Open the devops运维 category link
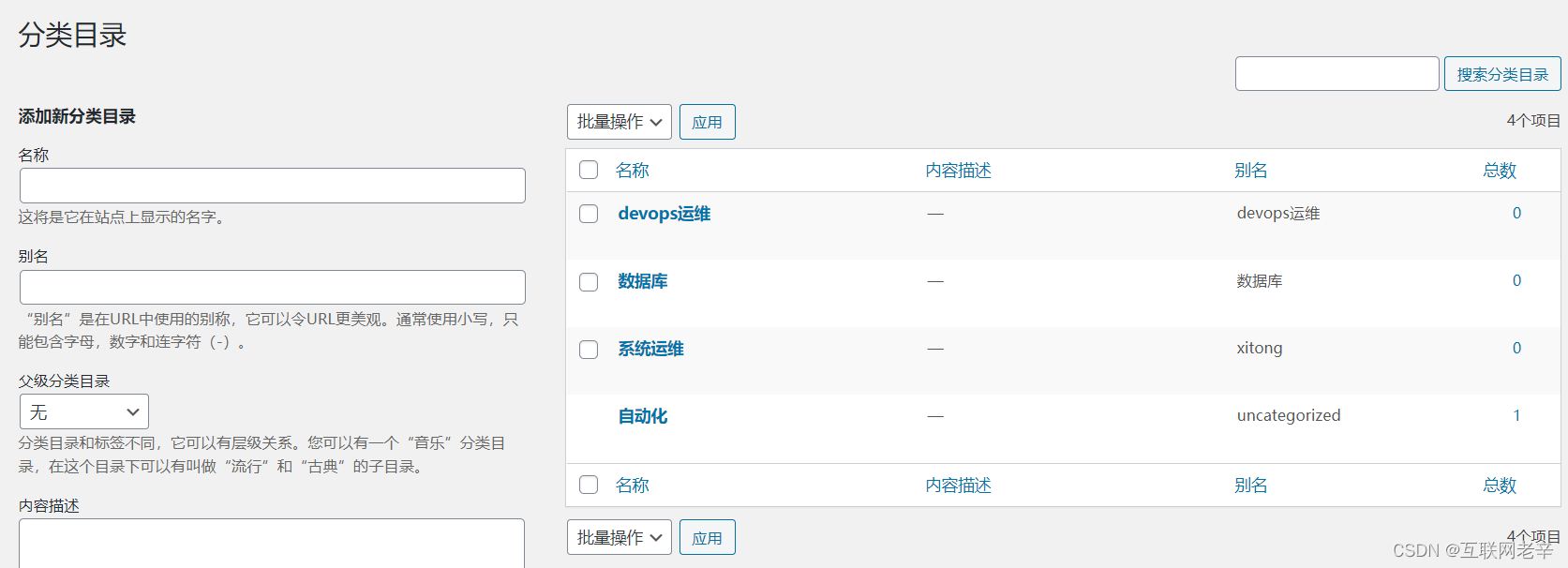The width and height of the screenshot is (1568, 568). click(664, 214)
